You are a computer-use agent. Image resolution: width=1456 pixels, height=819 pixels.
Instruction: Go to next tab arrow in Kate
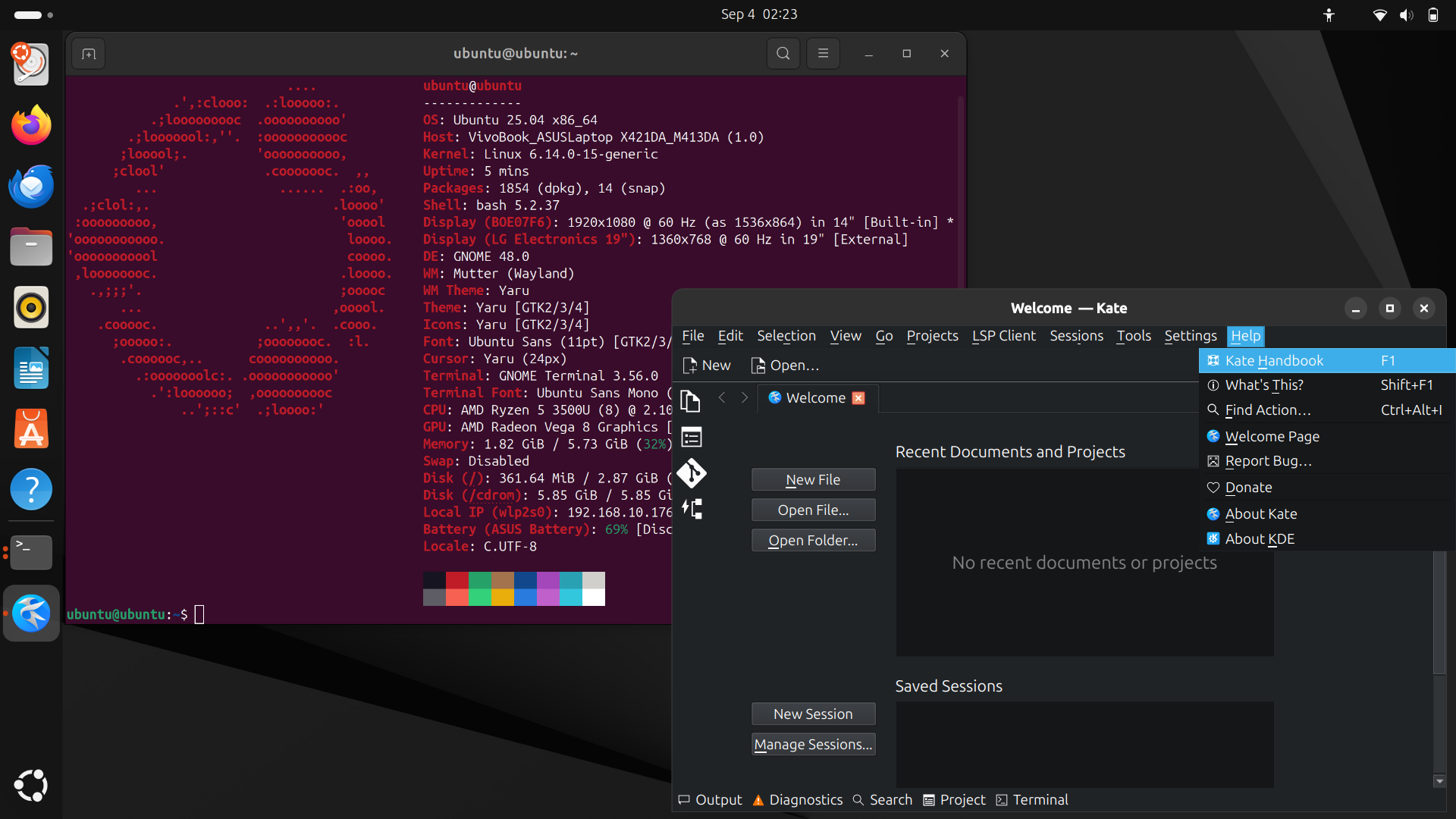(x=745, y=397)
